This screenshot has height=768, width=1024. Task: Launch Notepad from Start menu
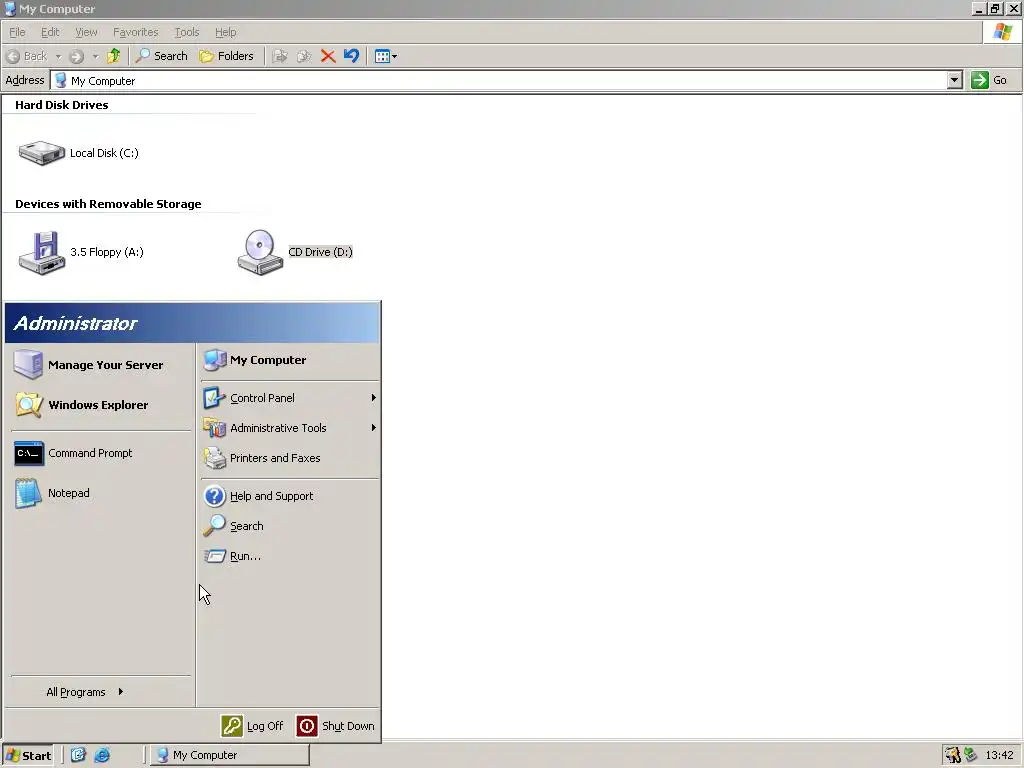point(101,493)
